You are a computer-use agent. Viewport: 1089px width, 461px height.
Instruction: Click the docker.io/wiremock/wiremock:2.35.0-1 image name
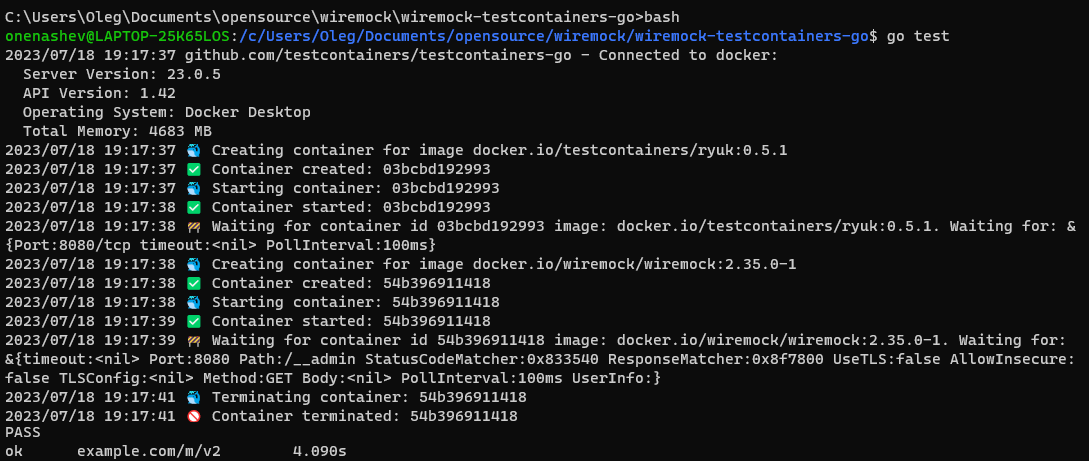pyautogui.click(x=635, y=265)
